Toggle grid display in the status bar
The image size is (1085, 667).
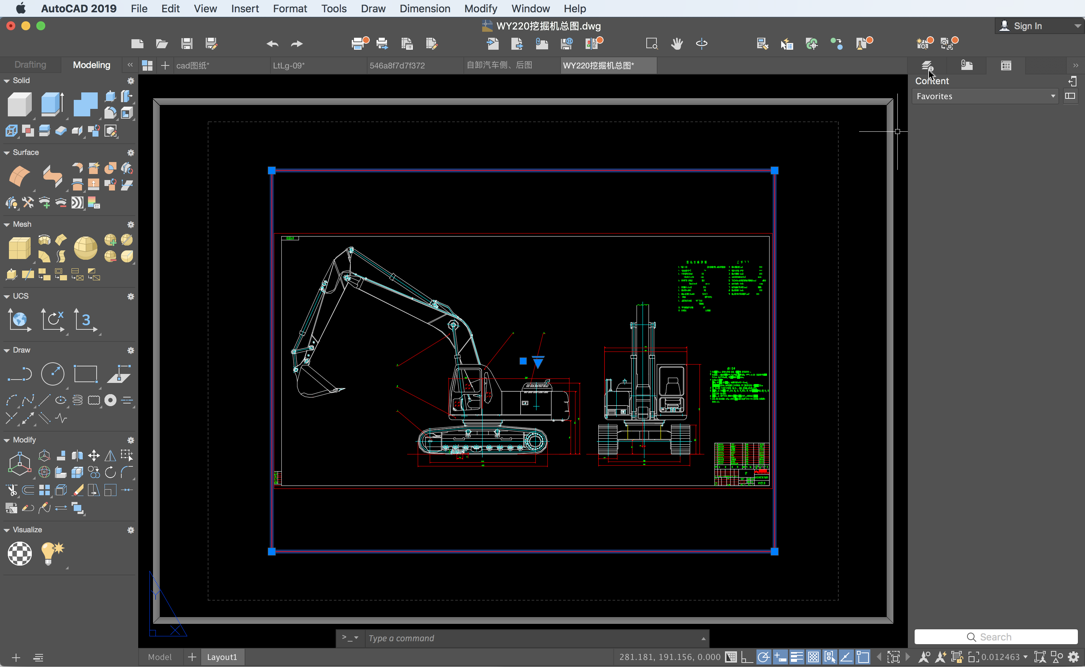[814, 657]
